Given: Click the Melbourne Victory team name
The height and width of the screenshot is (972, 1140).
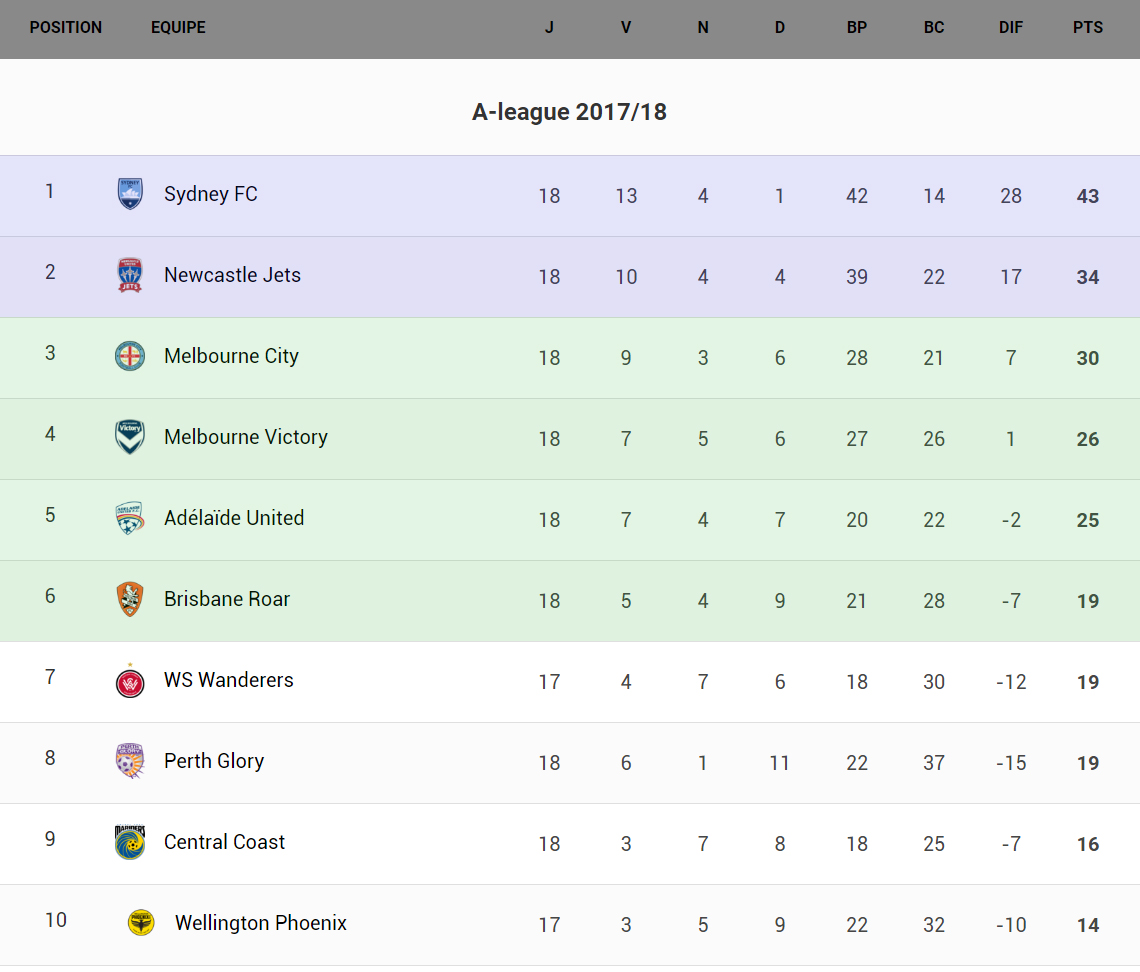Looking at the screenshot, I should click(246, 437).
